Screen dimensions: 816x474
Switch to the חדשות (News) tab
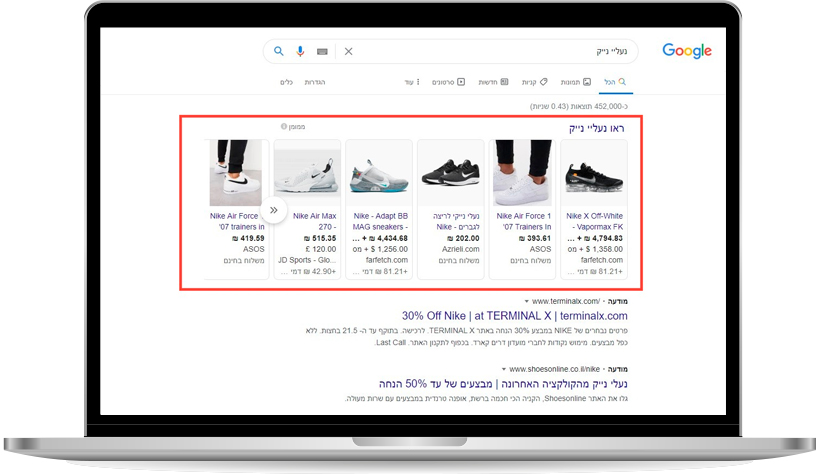point(493,82)
